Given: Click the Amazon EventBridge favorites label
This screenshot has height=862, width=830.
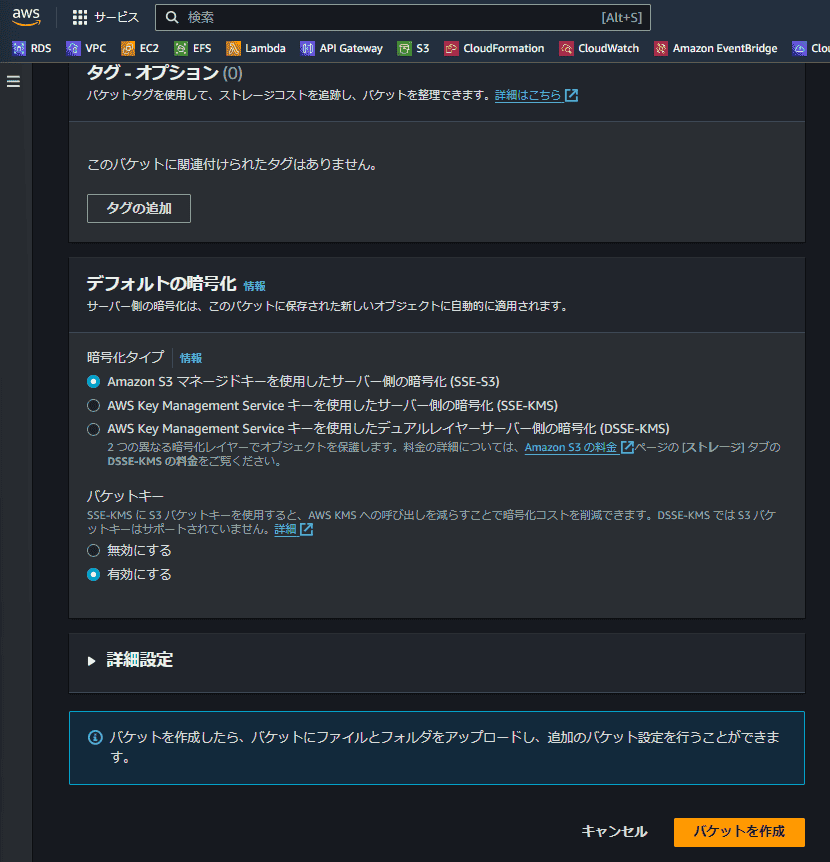Looking at the screenshot, I should pos(725,48).
